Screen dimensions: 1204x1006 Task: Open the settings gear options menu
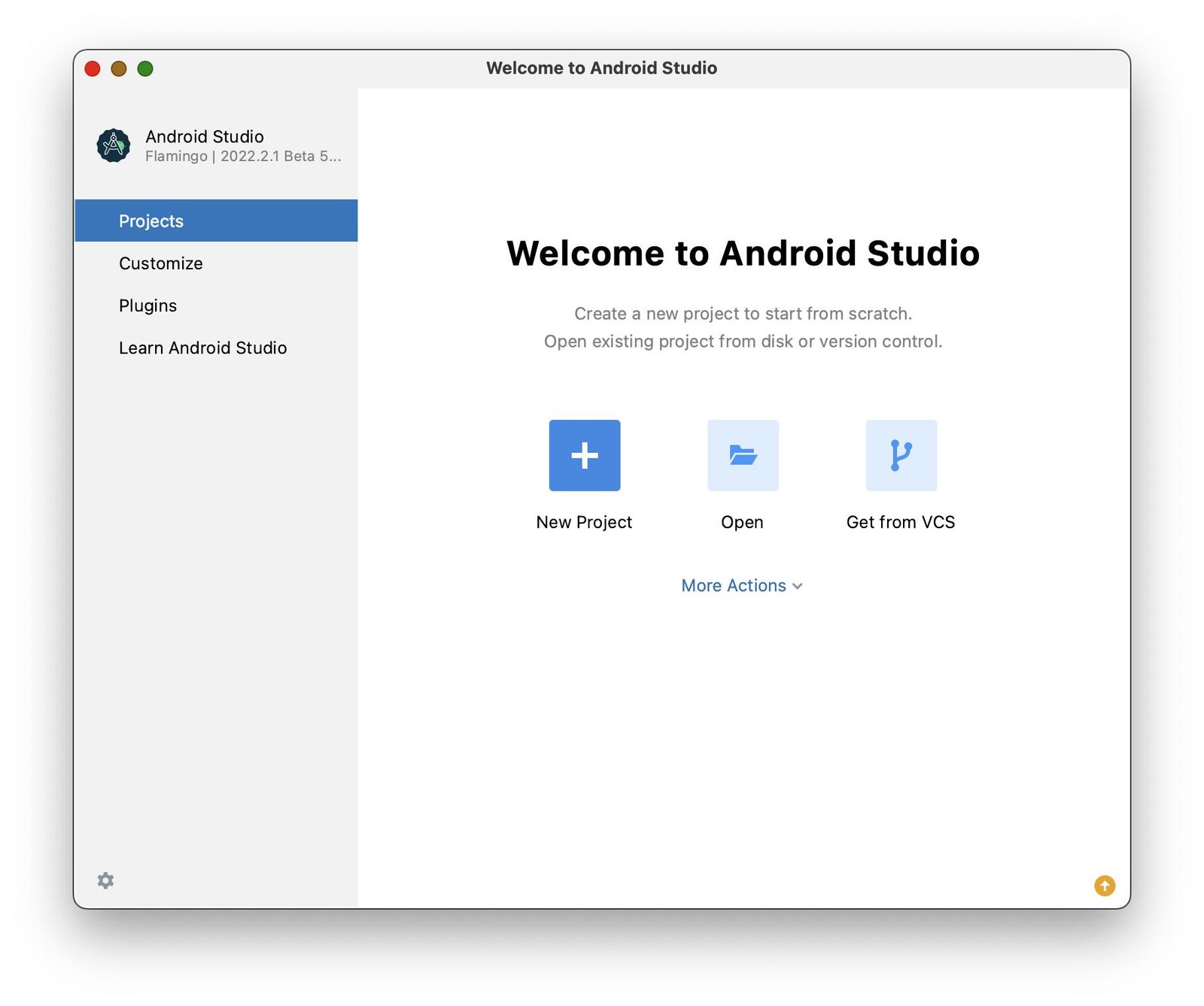pyautogui.click(x=105, y=880)
